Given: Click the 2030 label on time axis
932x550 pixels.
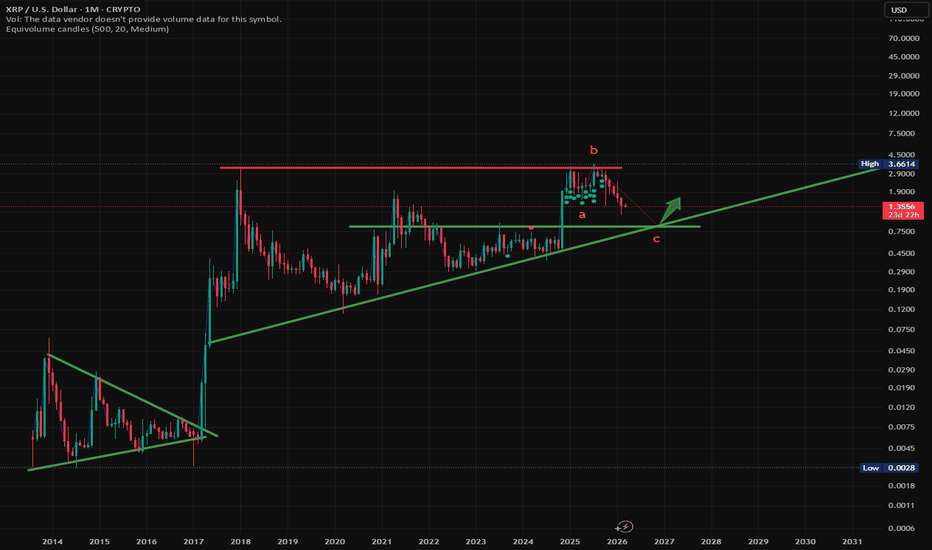Looking at the screenshot, I should coord(805,541).
